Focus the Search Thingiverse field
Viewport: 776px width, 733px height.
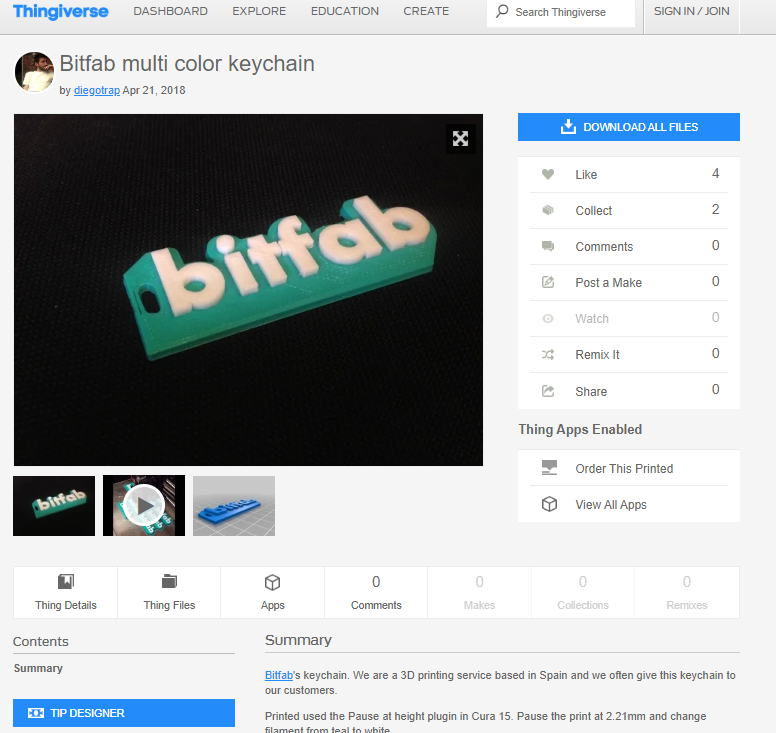[x=561, y=12]
